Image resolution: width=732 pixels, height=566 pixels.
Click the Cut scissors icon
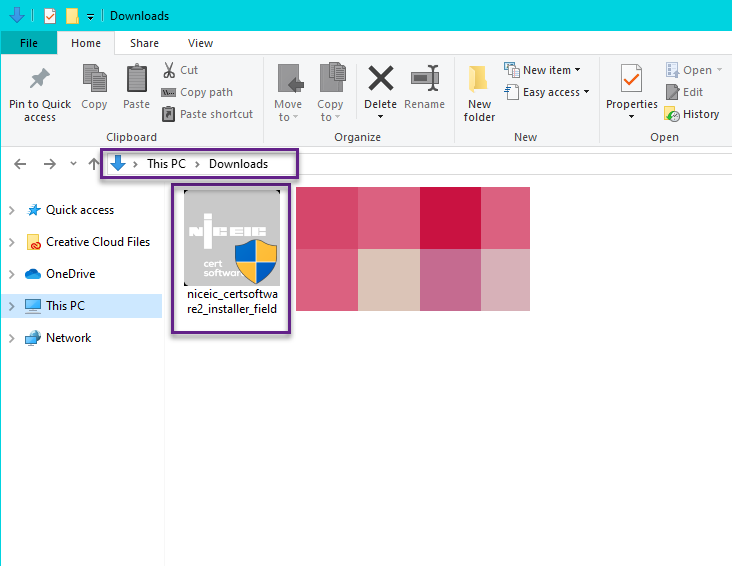pyautogui.click(x=169, y=70)
